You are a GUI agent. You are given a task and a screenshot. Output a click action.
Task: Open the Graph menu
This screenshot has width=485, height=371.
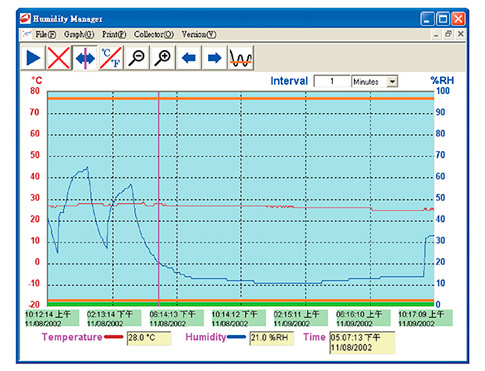click(79, 34)
